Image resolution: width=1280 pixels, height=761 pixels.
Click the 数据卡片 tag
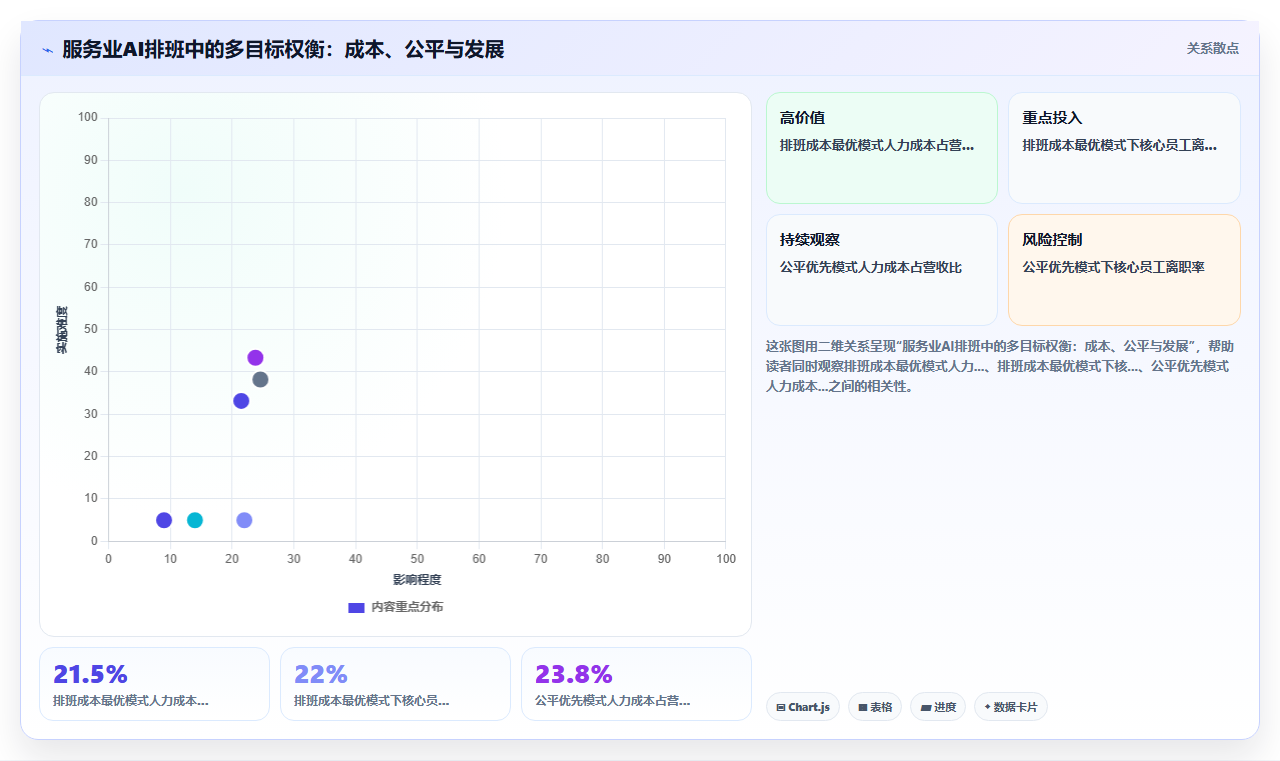[x=1011, y=707]
